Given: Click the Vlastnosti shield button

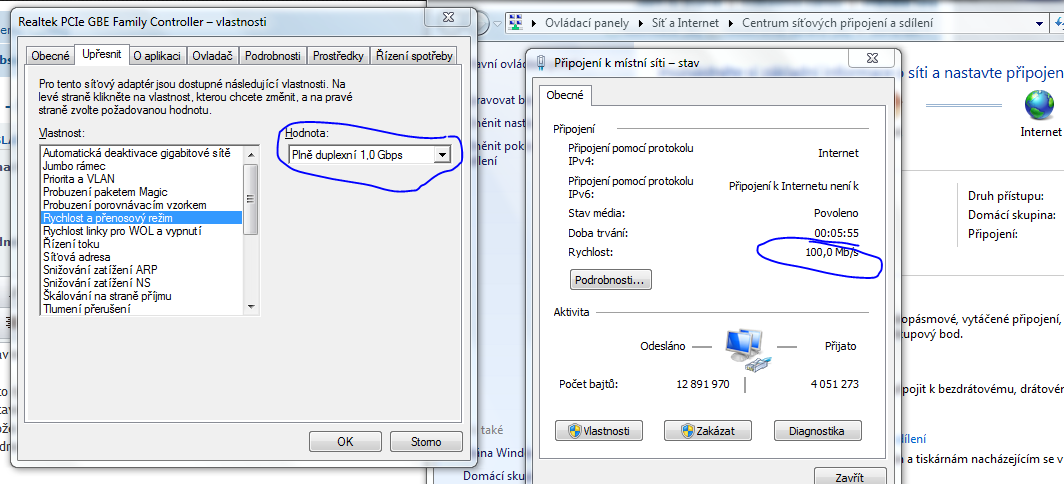Looking at the screenshot, I should coord(599,430).
